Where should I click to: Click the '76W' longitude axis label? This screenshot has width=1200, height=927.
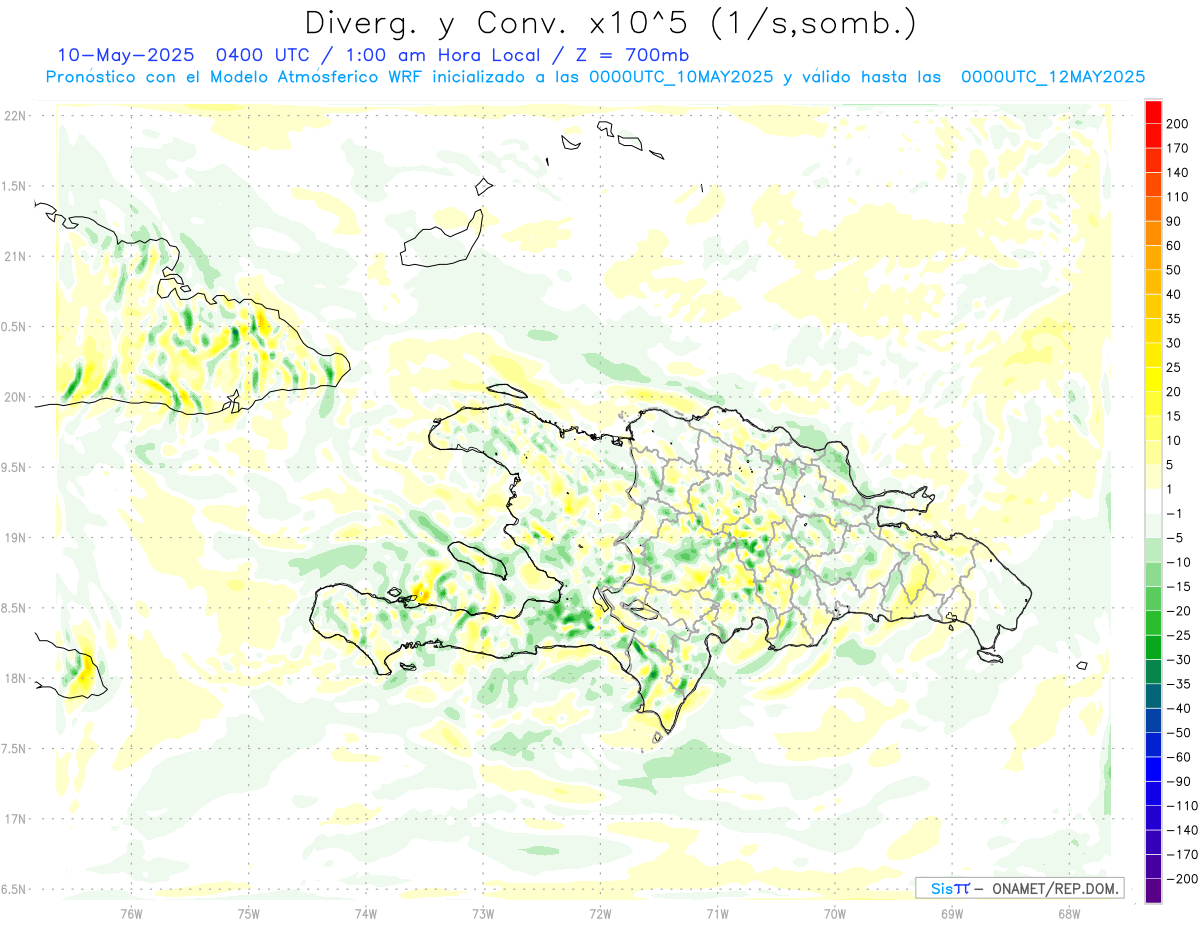tap(131, 913)
